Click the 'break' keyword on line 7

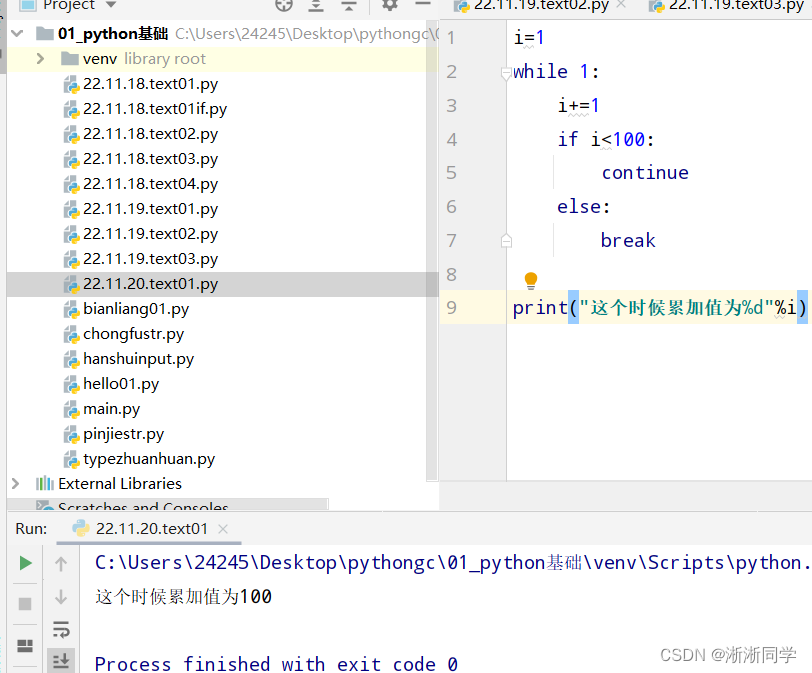(628, 241)
